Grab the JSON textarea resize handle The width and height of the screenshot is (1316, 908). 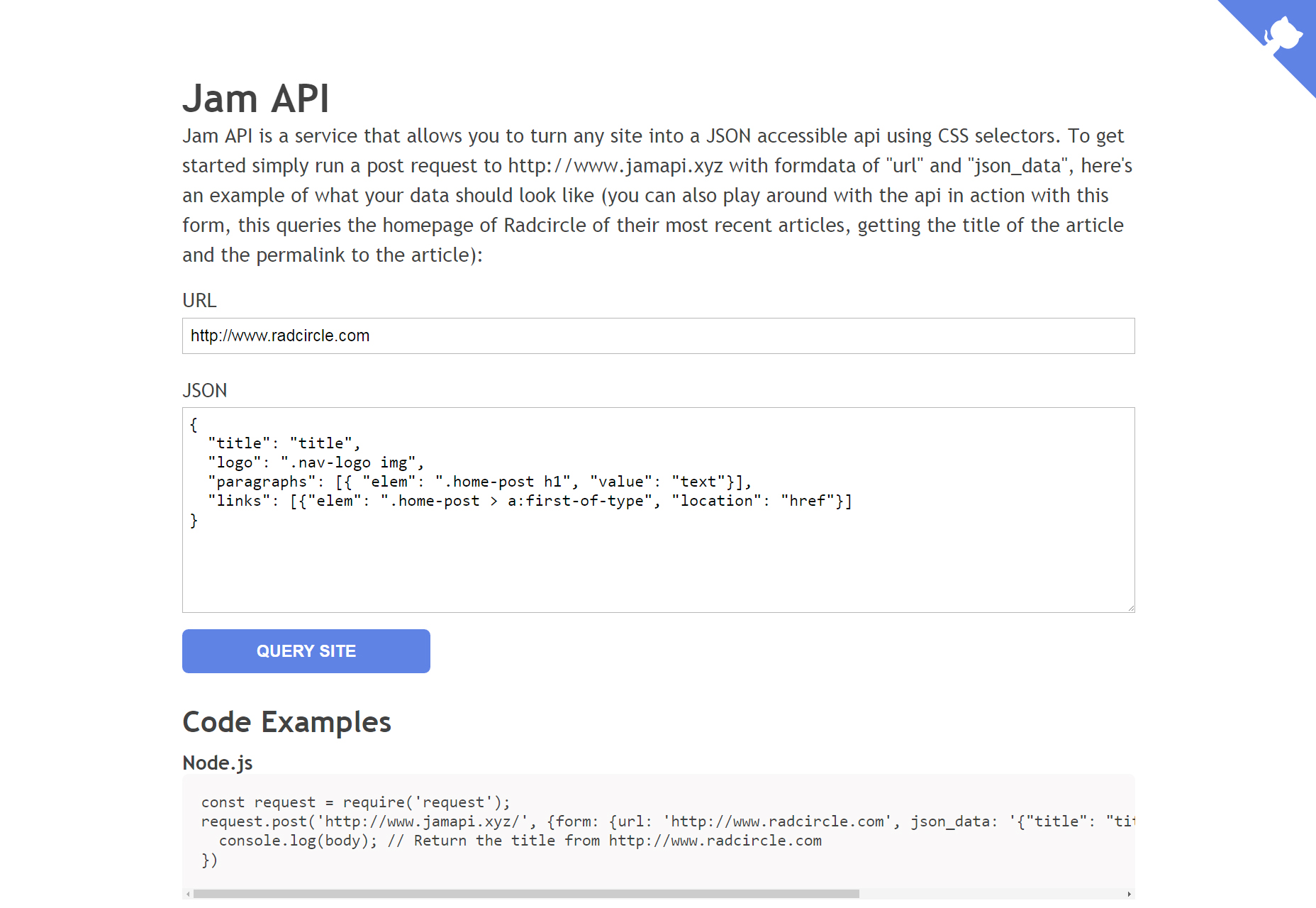coord(1130,608)
